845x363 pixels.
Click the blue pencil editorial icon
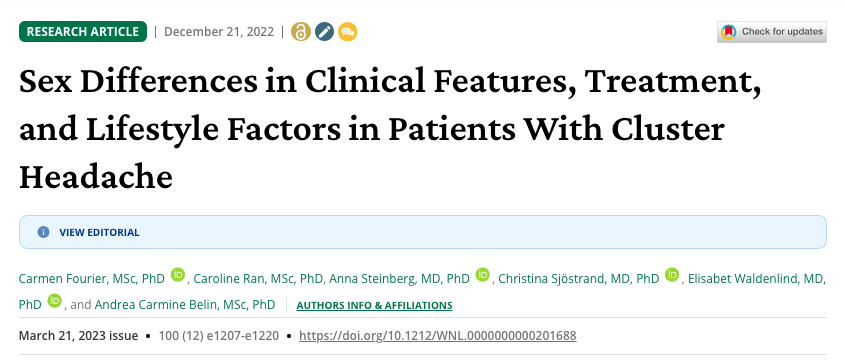324,32
